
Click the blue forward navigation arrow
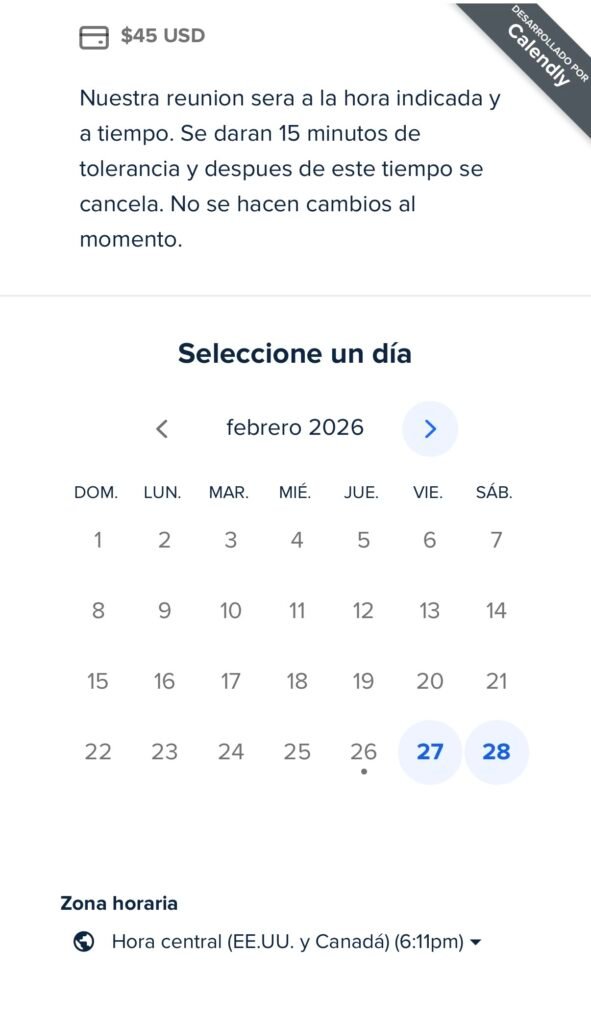coord(430,428)
